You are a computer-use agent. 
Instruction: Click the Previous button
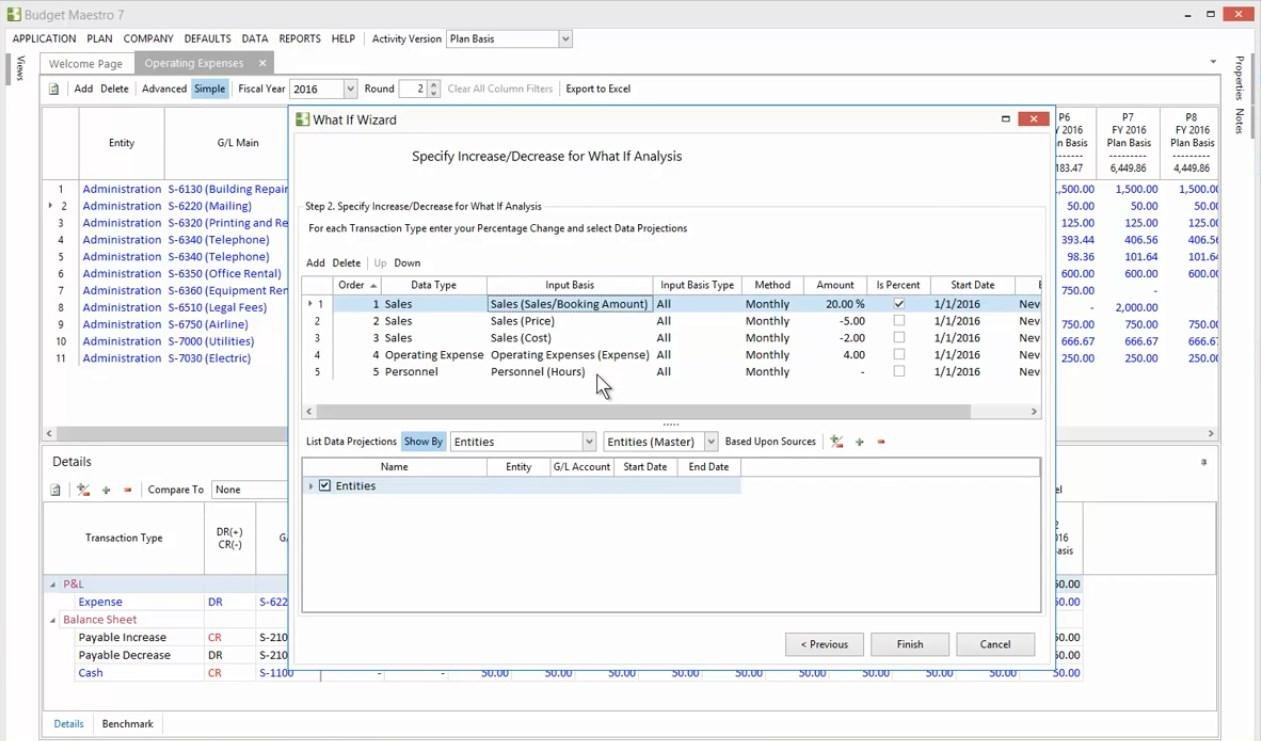[x=824, y=645]
